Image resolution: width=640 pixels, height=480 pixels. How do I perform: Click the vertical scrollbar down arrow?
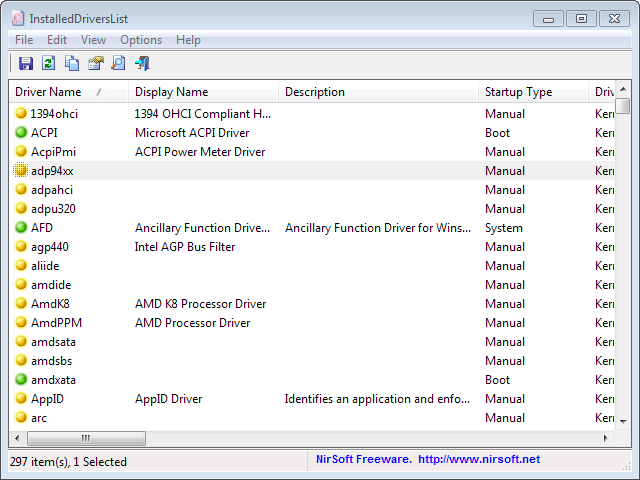click(x=623, y=422)
